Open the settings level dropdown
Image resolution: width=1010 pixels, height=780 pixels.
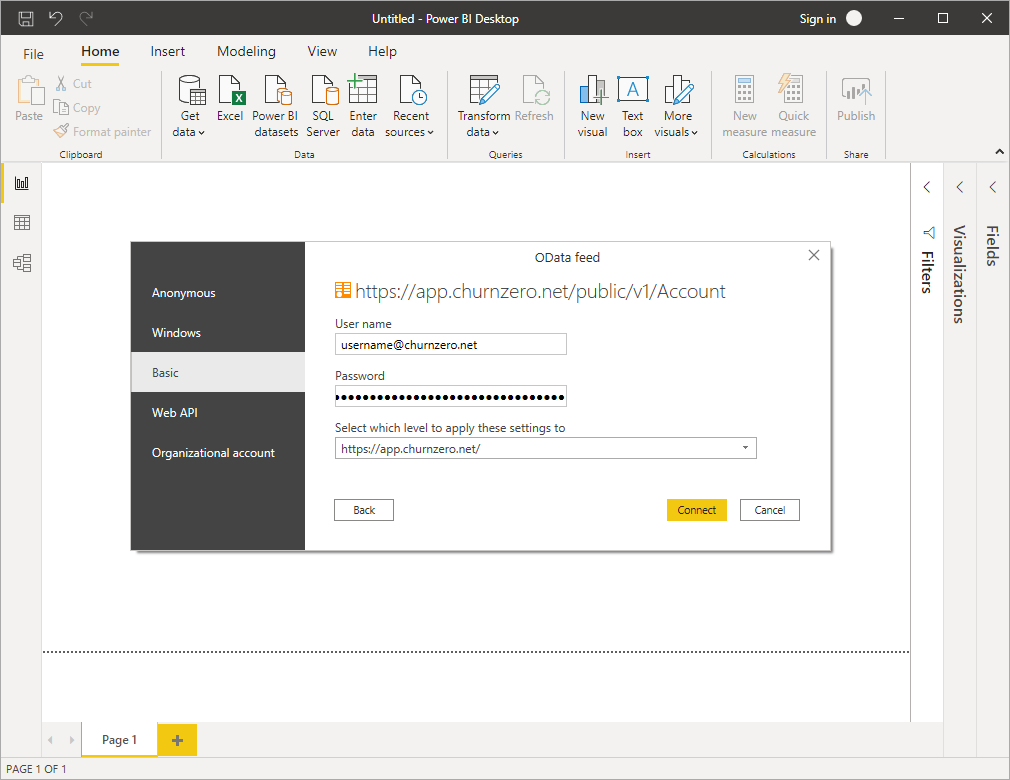pyautogui.click(x=545, y=448)
